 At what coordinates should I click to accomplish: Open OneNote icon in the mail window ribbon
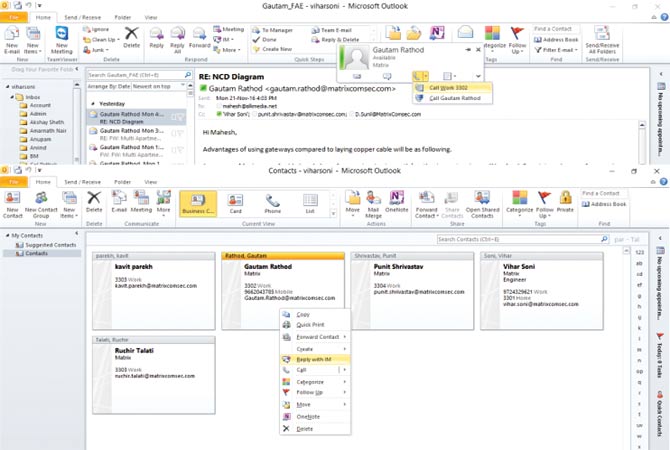click(x=437, y=33)
